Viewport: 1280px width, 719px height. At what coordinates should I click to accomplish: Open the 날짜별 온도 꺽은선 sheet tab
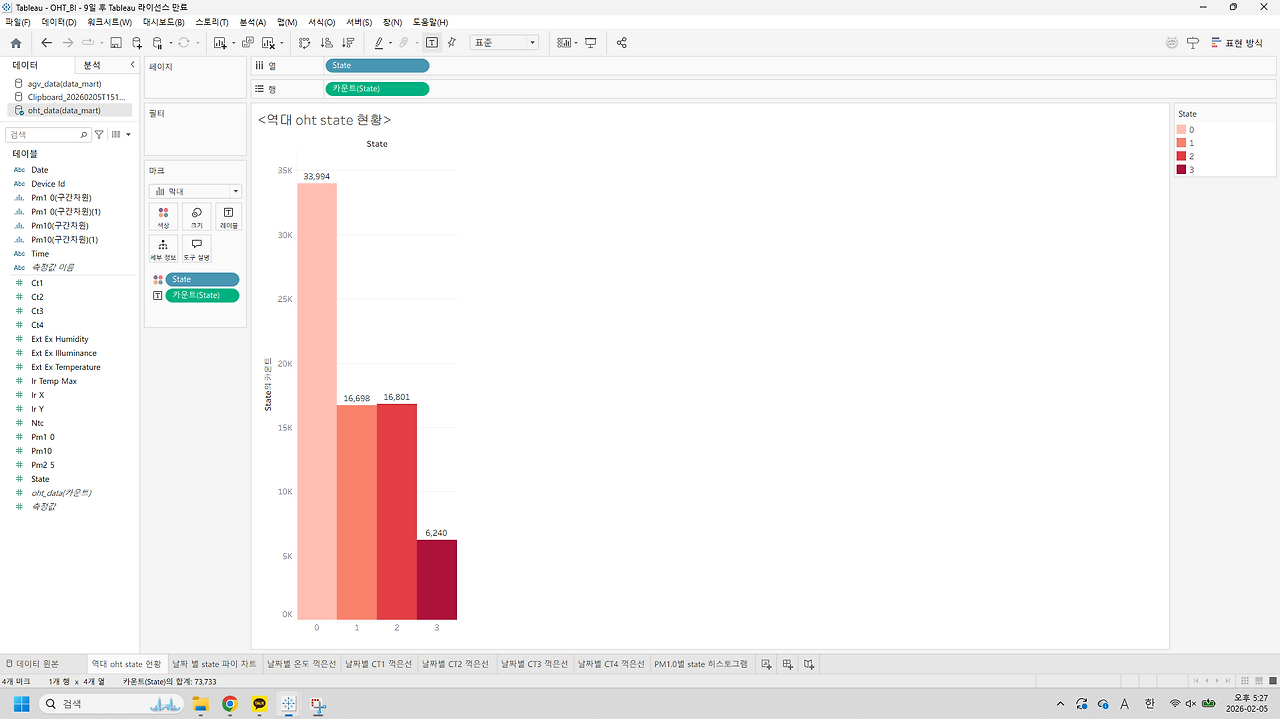click(x=301, y=664)
